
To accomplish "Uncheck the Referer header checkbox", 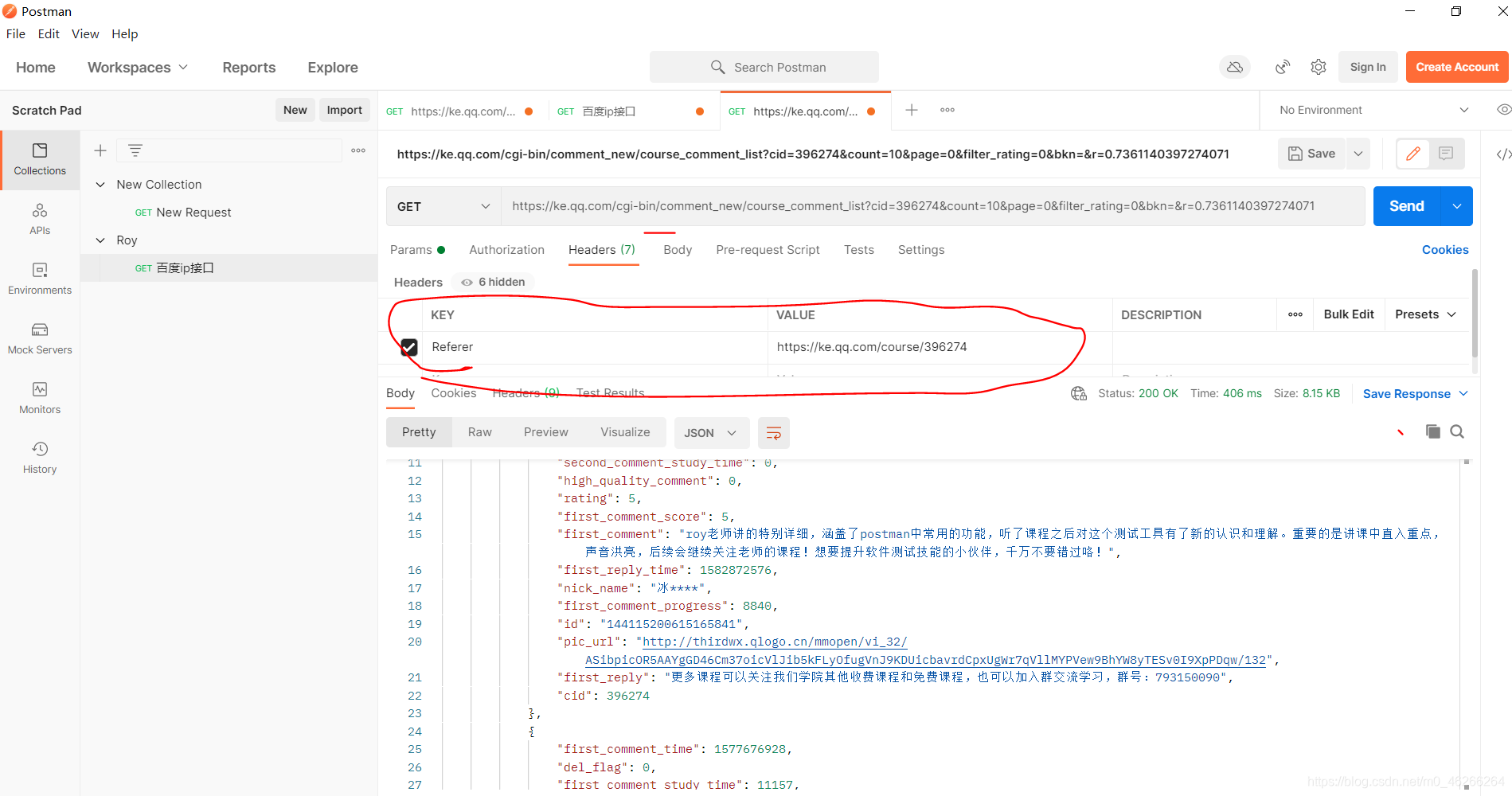I will pos(409,347).
